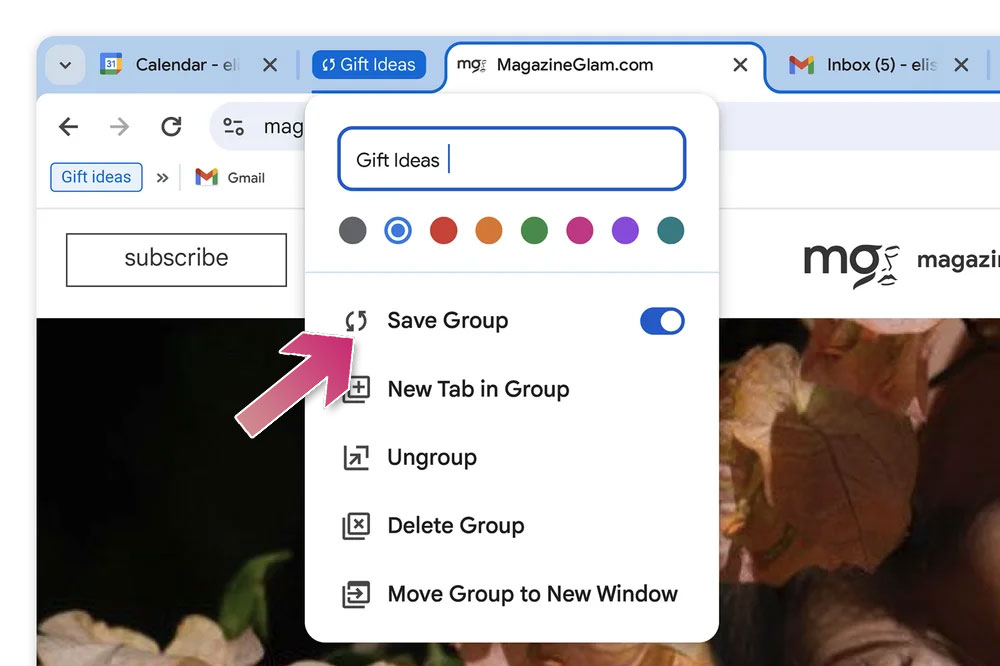The height and width of the screenshot is (666, 1000).
Task: Click the subscribe button on the page
Action: point(176,259)
